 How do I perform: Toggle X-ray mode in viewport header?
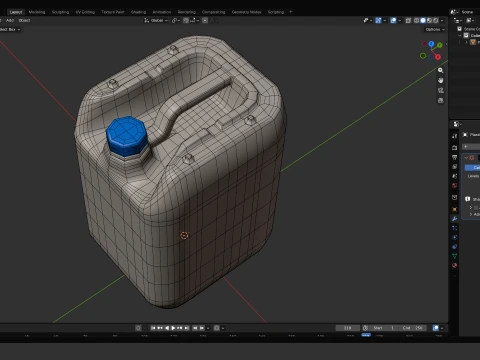(x=408, y=20)
